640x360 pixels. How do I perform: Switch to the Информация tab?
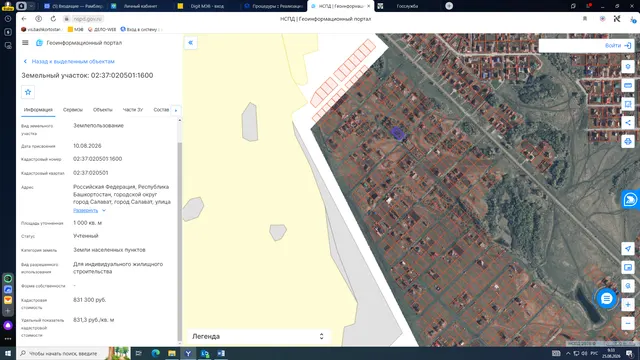(x=38, y=110)
